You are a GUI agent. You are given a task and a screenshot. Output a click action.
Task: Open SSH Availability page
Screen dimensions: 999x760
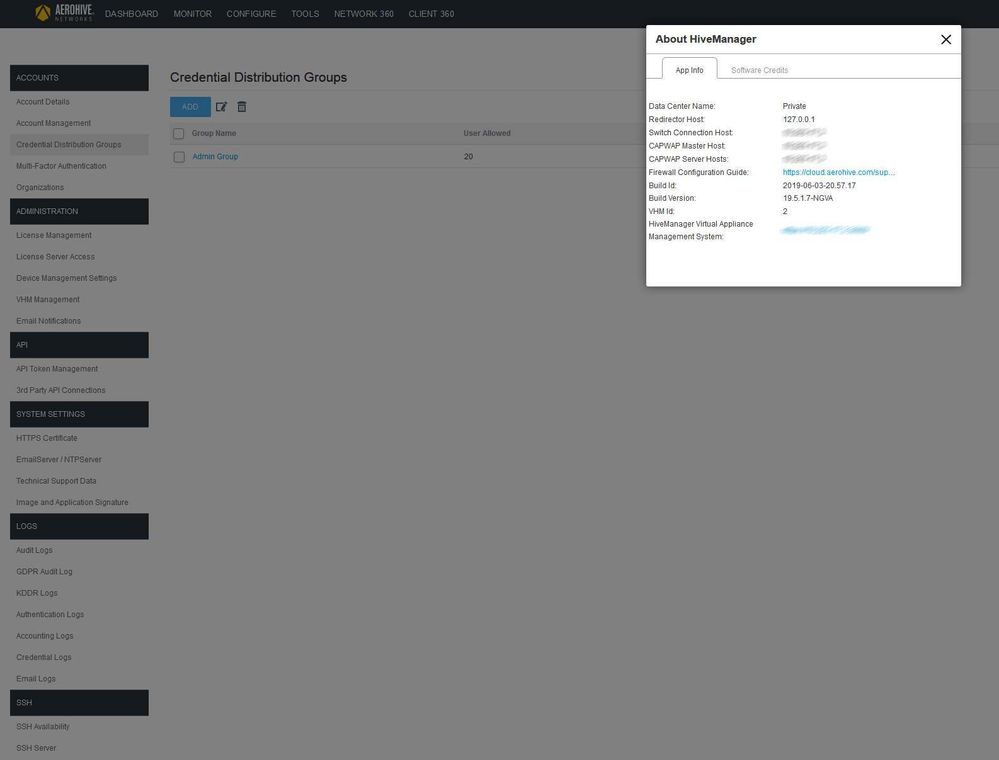pos(43,727)
